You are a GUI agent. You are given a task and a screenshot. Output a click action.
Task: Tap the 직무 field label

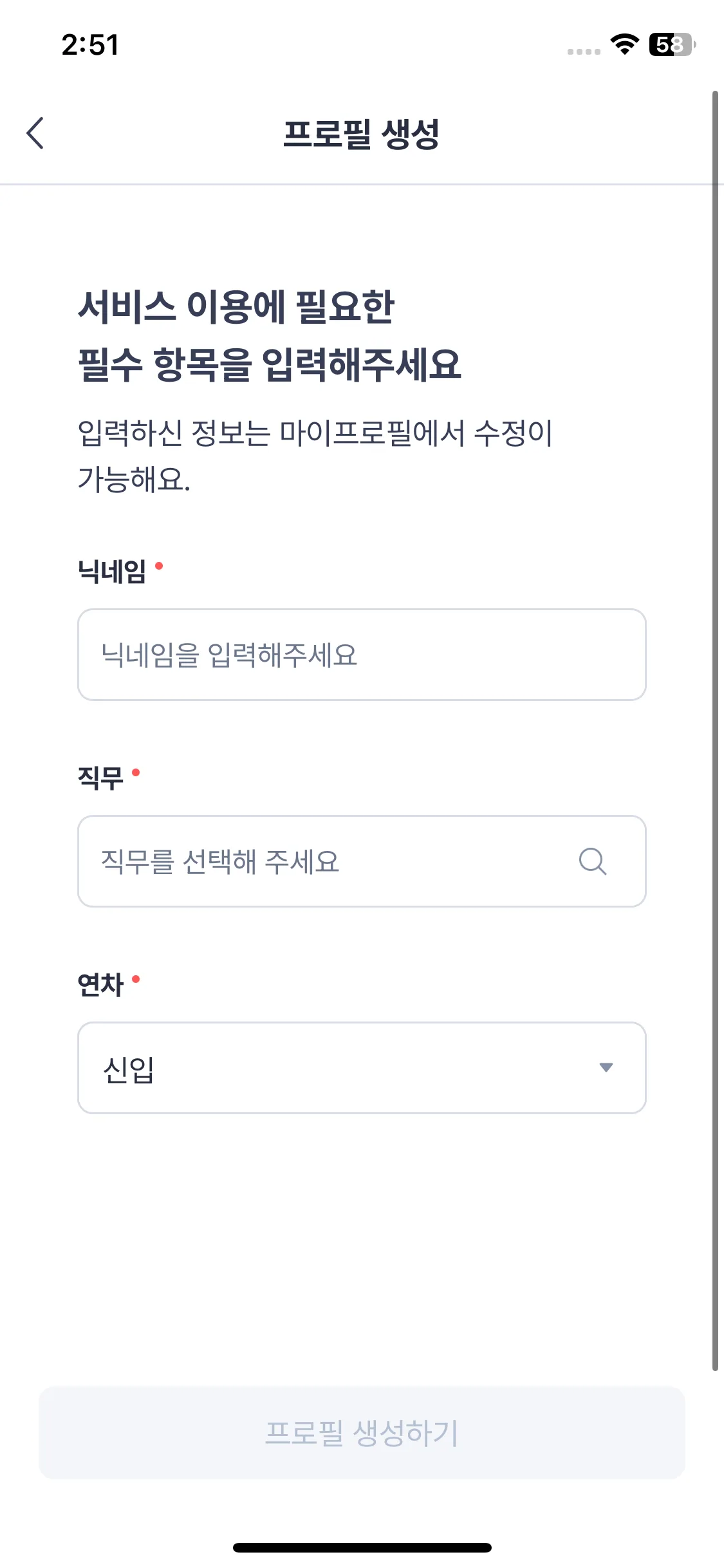100,778
